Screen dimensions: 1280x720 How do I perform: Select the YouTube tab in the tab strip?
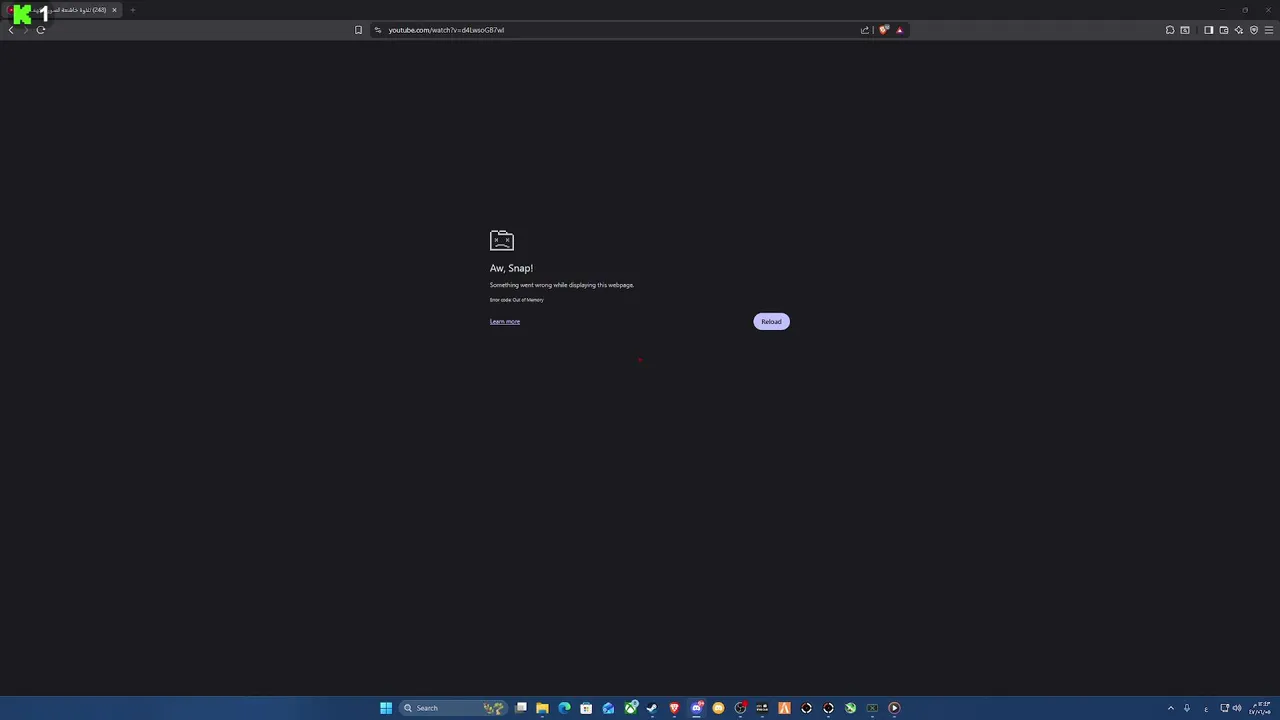pos(62,10)
